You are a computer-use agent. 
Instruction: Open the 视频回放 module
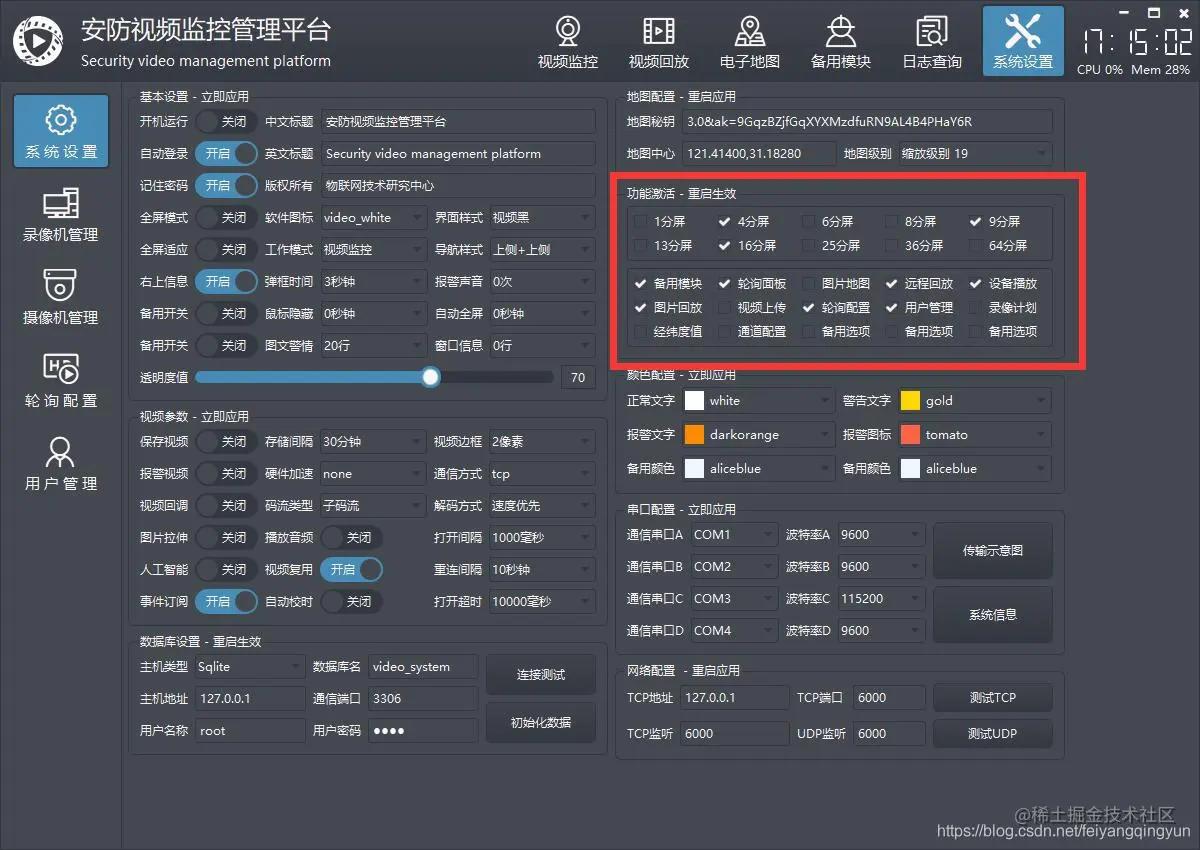658,41
